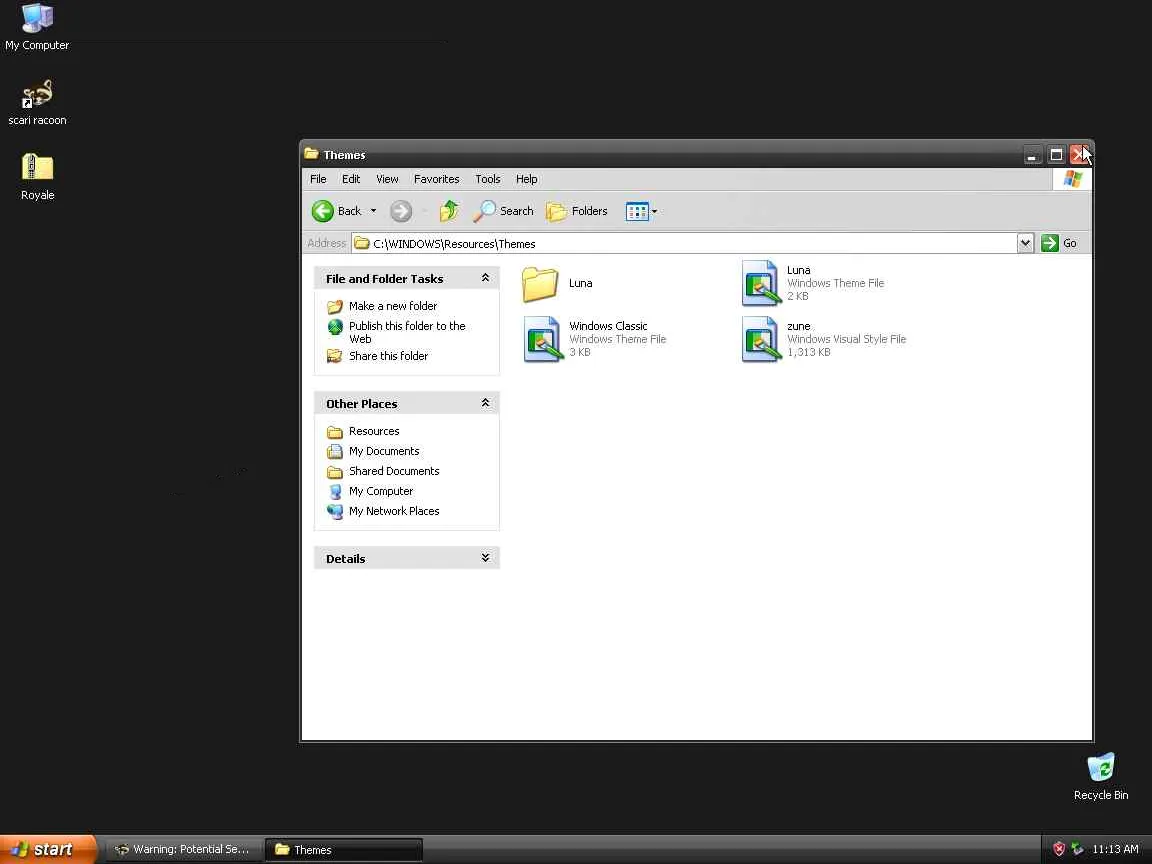The width and height of the screenshot is (1152, 864).
Task: Click the Windows flag logo in menu bar
Action: pos(1073,179)
